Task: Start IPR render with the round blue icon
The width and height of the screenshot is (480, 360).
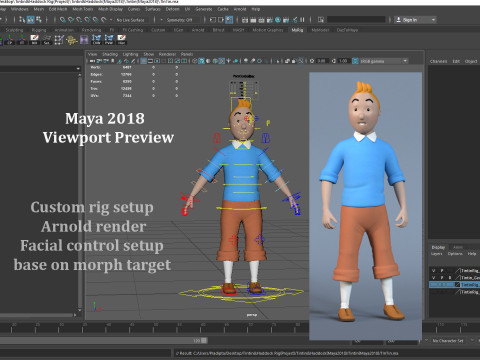Action: pos(278,20)
